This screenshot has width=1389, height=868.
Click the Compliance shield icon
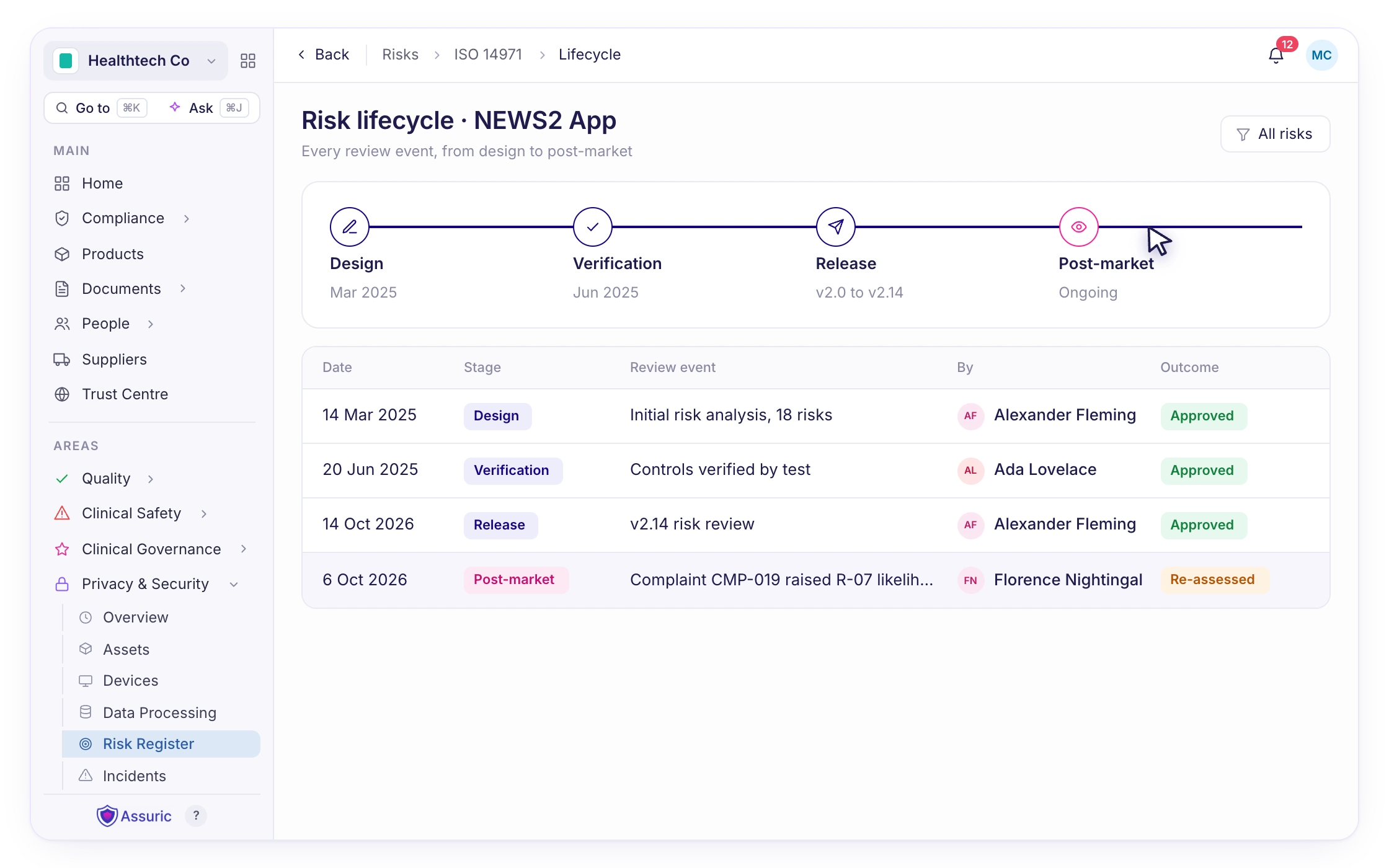(62, 218)
